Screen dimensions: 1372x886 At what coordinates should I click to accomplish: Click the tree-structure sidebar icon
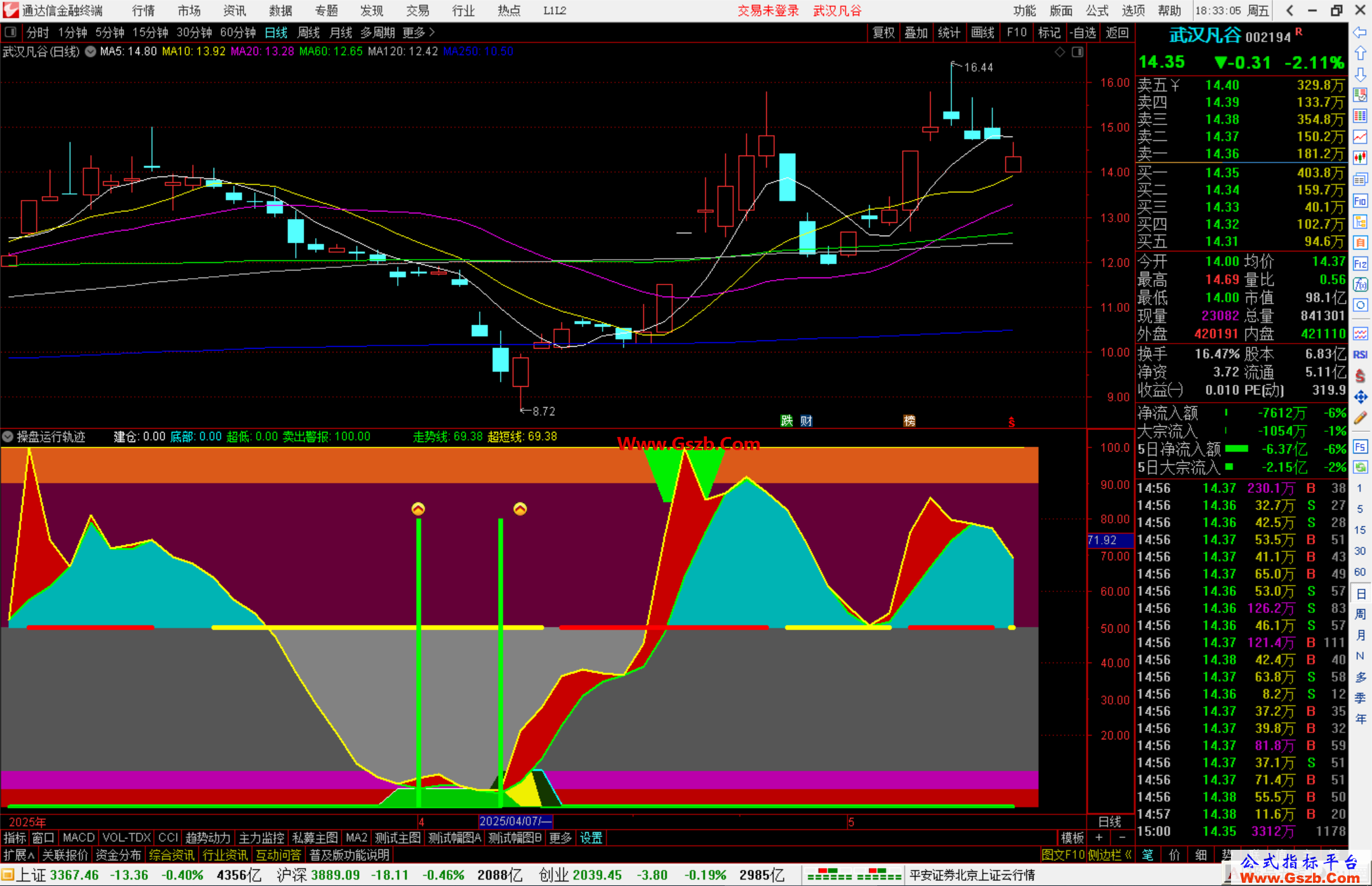(x=1360, y=222)
